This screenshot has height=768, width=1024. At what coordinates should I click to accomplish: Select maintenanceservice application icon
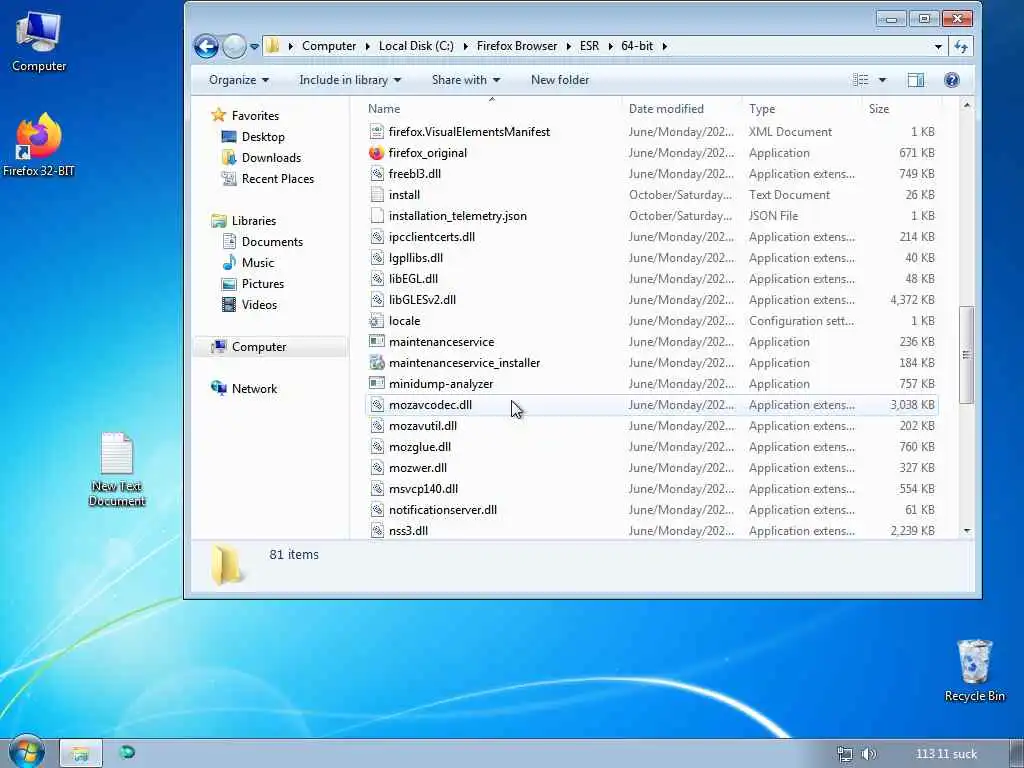pos(376,342)
